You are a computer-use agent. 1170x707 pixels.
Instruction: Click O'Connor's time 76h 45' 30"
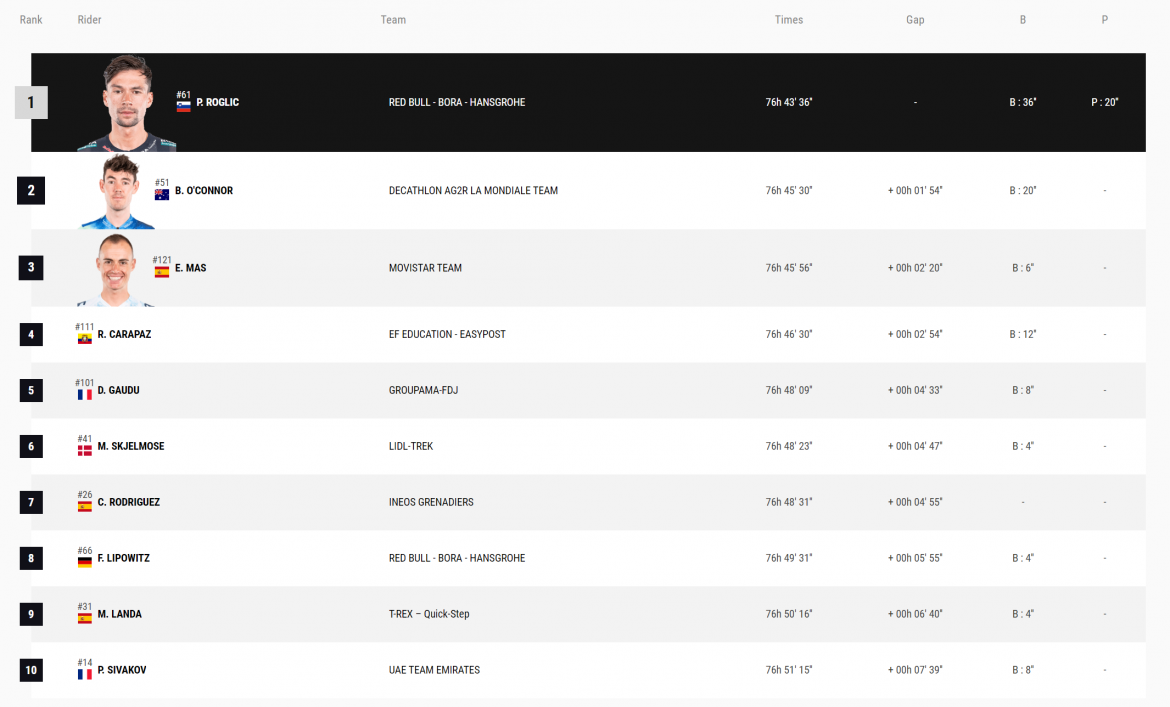(x=789, y=190)
